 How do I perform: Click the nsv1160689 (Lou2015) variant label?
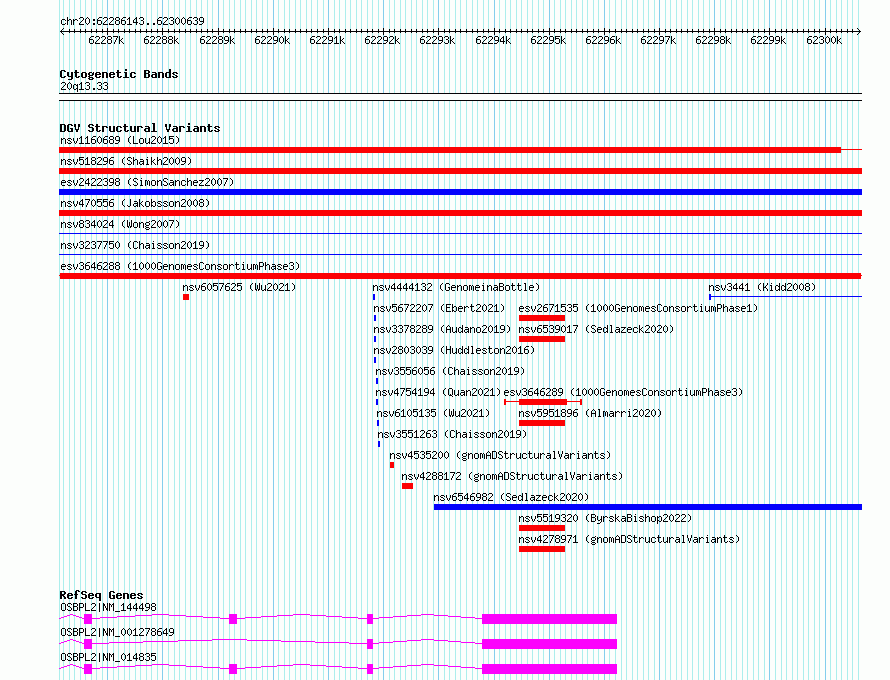120,140
